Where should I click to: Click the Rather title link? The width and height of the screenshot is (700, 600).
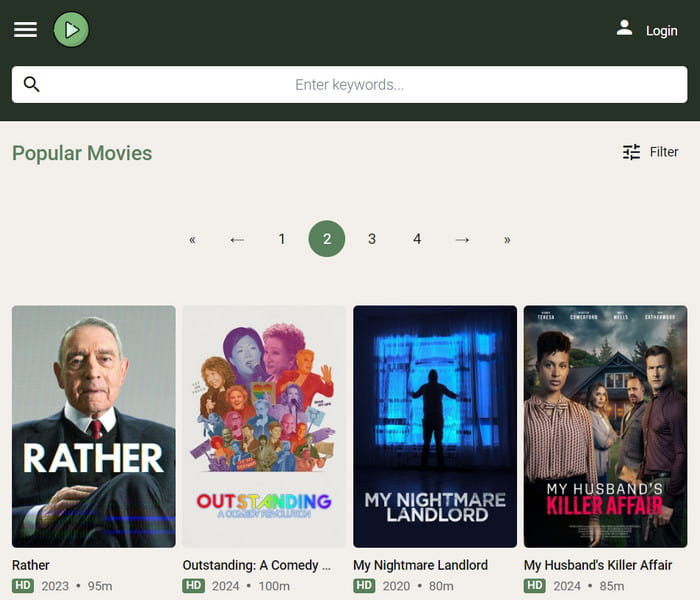(x=31, y=565)
